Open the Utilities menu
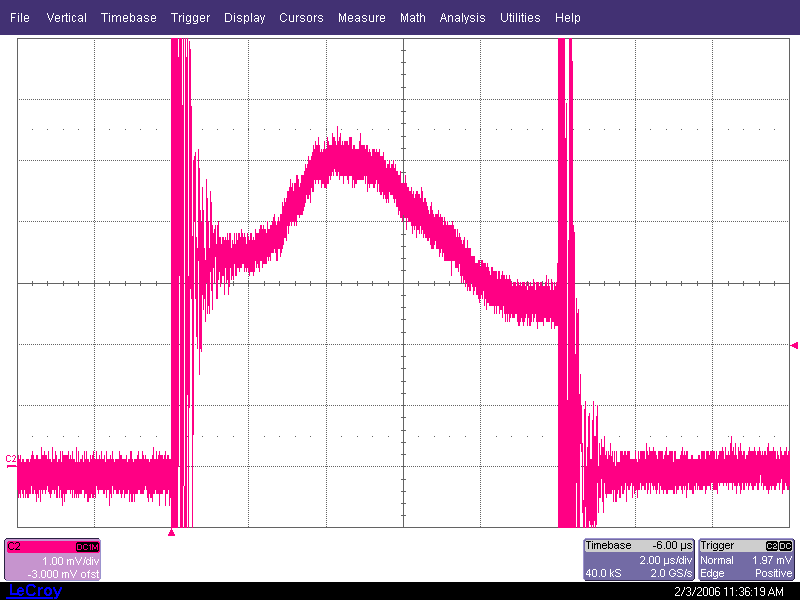The image size is (800, 600). tap(520, 18)
